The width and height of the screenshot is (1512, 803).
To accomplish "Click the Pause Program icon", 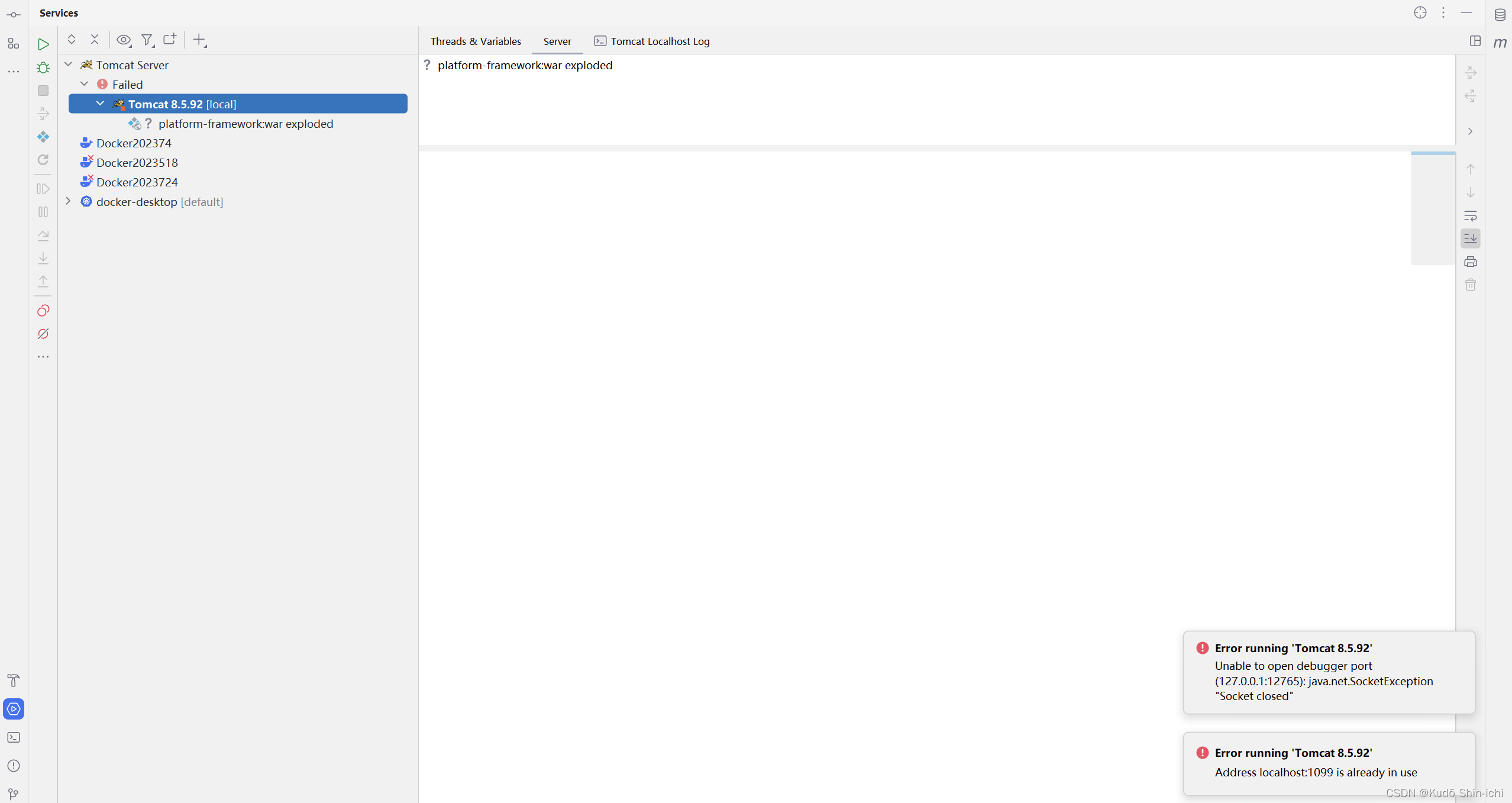I will [x=43, y=212].
